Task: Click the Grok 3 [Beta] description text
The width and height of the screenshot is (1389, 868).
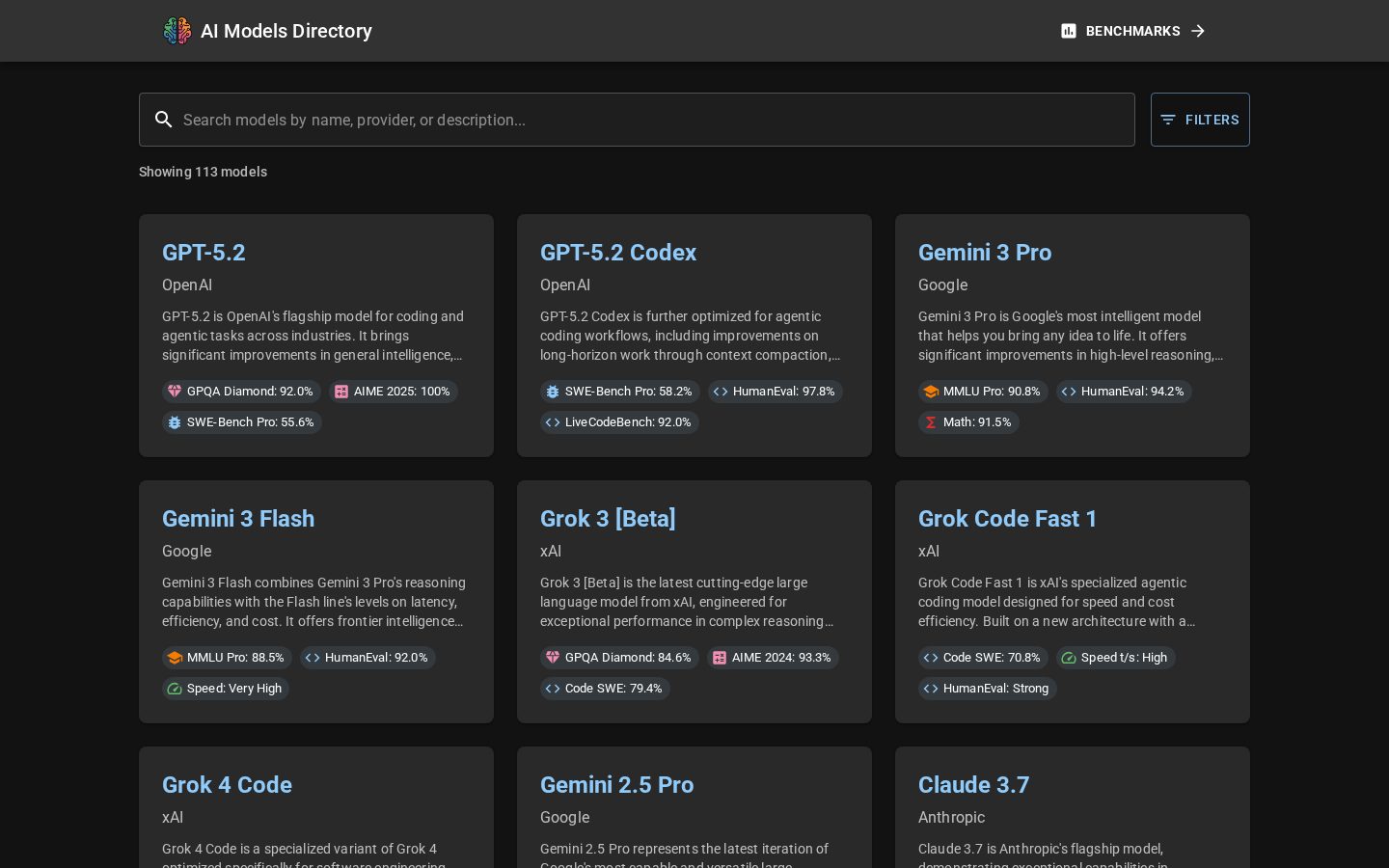Action: [x=688, y=602]
